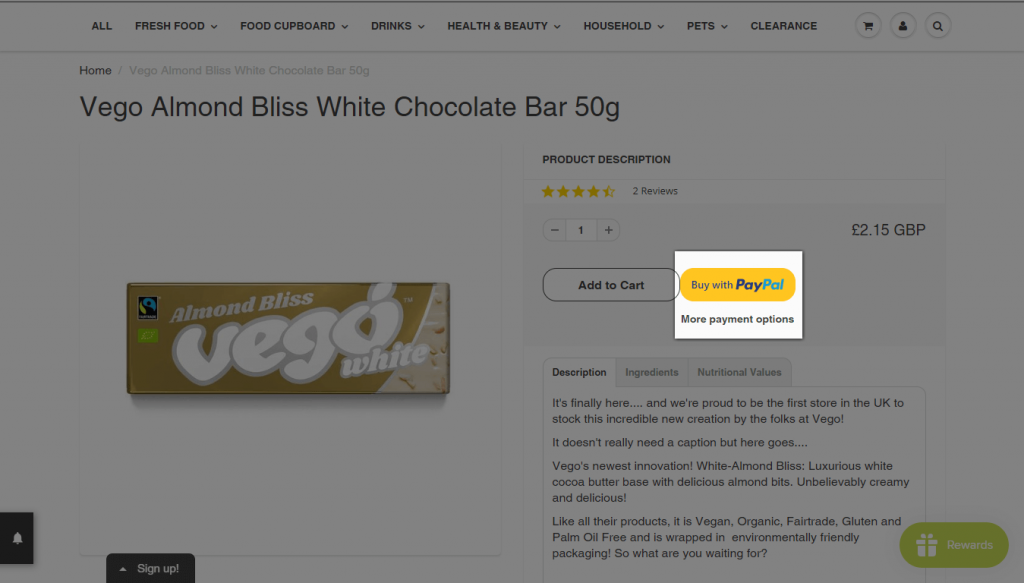Image resolution: width=1024 pixels, height=583 pixels.
Task: Go to the Home breadcrumb link
Action: 95,71
